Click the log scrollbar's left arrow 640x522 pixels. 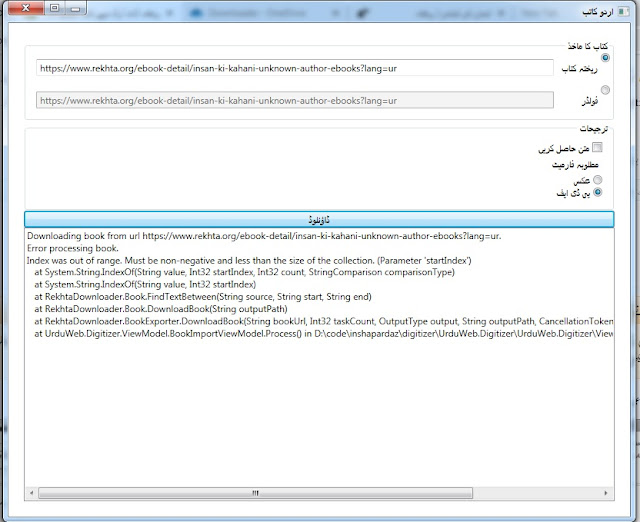[31, 492]
